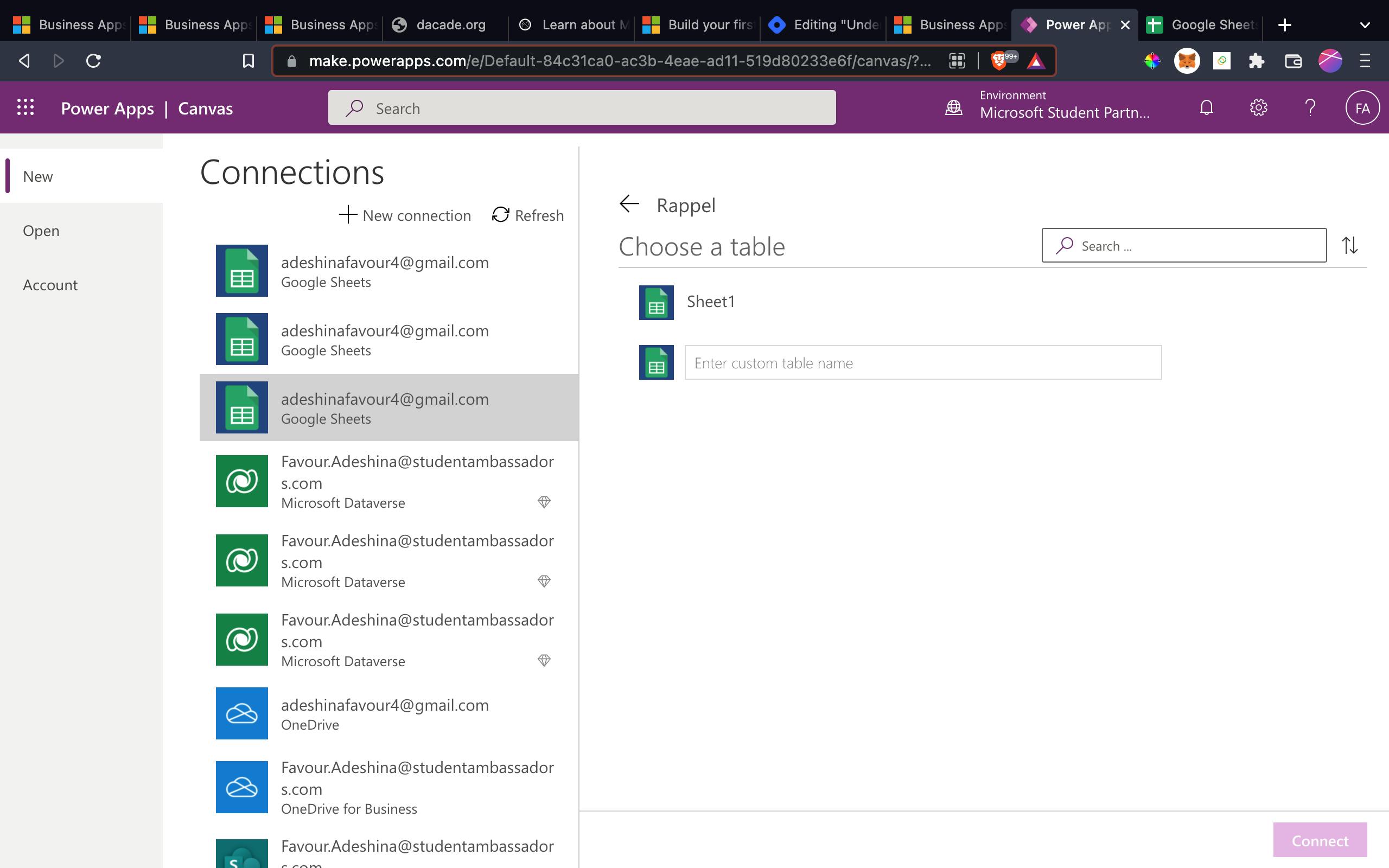The image size is (1389, 868).
Task: Click the browser address bar
Action: point(620,60)
